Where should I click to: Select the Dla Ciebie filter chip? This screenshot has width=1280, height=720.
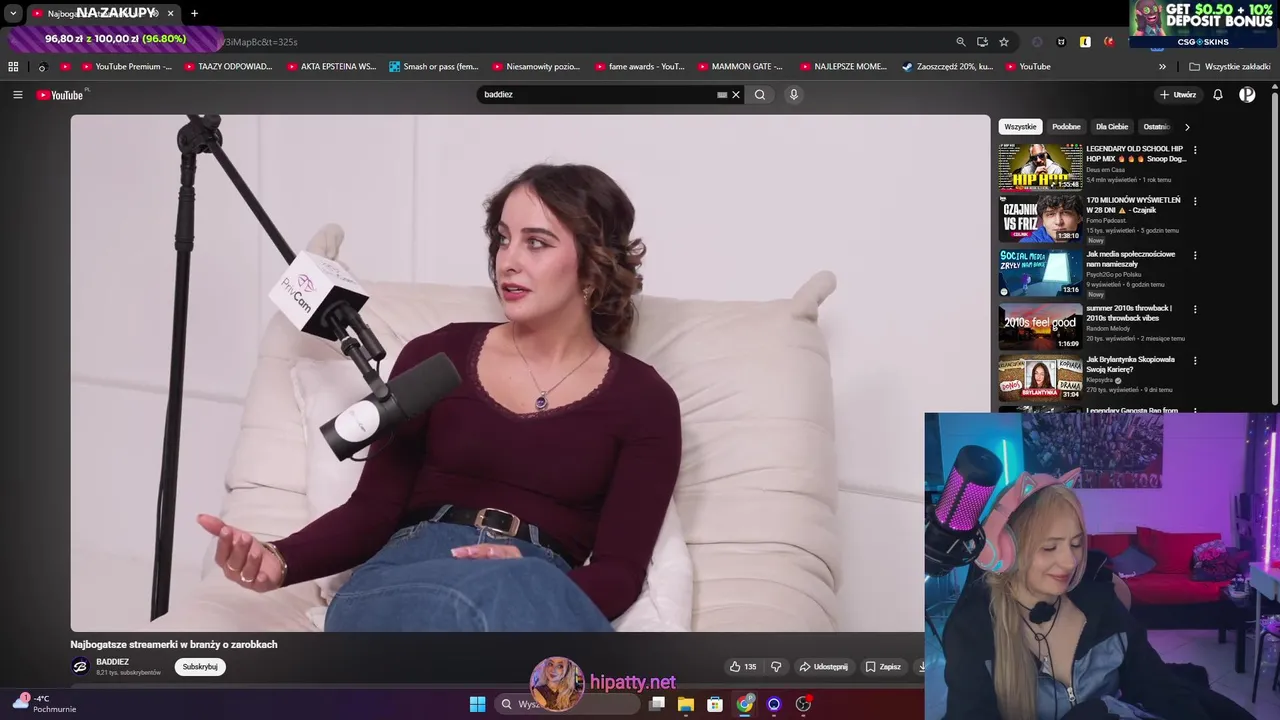click(1112, 127)
